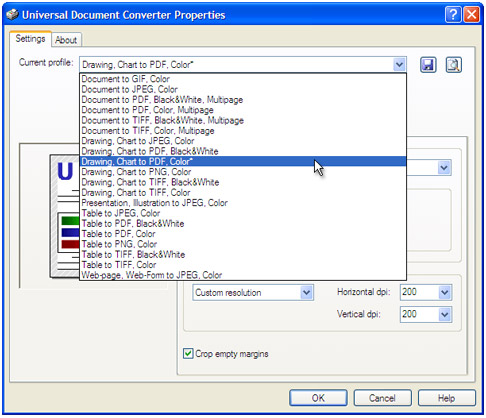The width and height of the screenshot is (486, 418).
Task: Click the printer icon in title bar
Action: coord(12,15)
